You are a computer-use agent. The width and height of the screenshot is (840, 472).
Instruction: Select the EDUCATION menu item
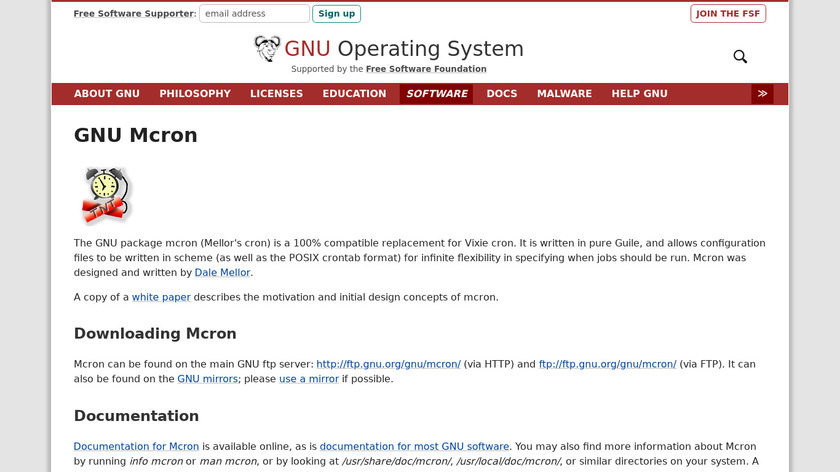pos(354,94)
